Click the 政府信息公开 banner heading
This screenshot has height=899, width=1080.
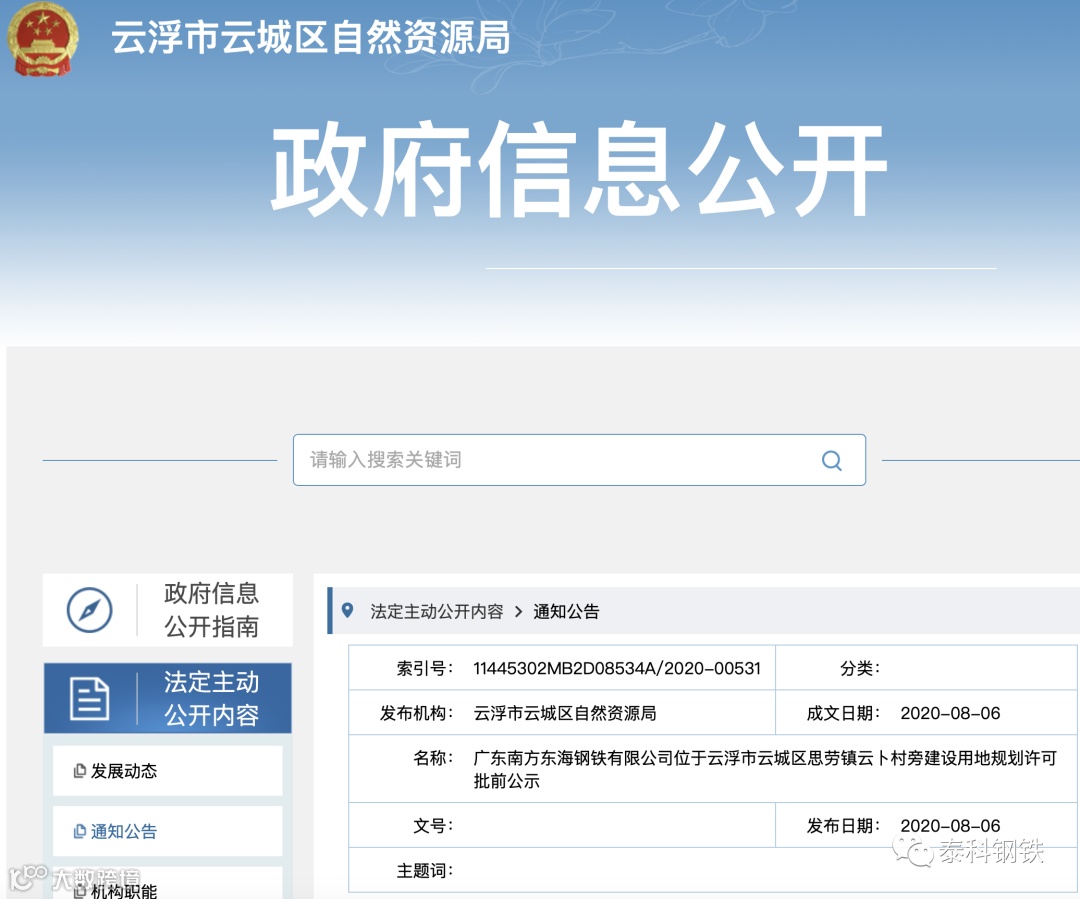[x=579, y=169]
